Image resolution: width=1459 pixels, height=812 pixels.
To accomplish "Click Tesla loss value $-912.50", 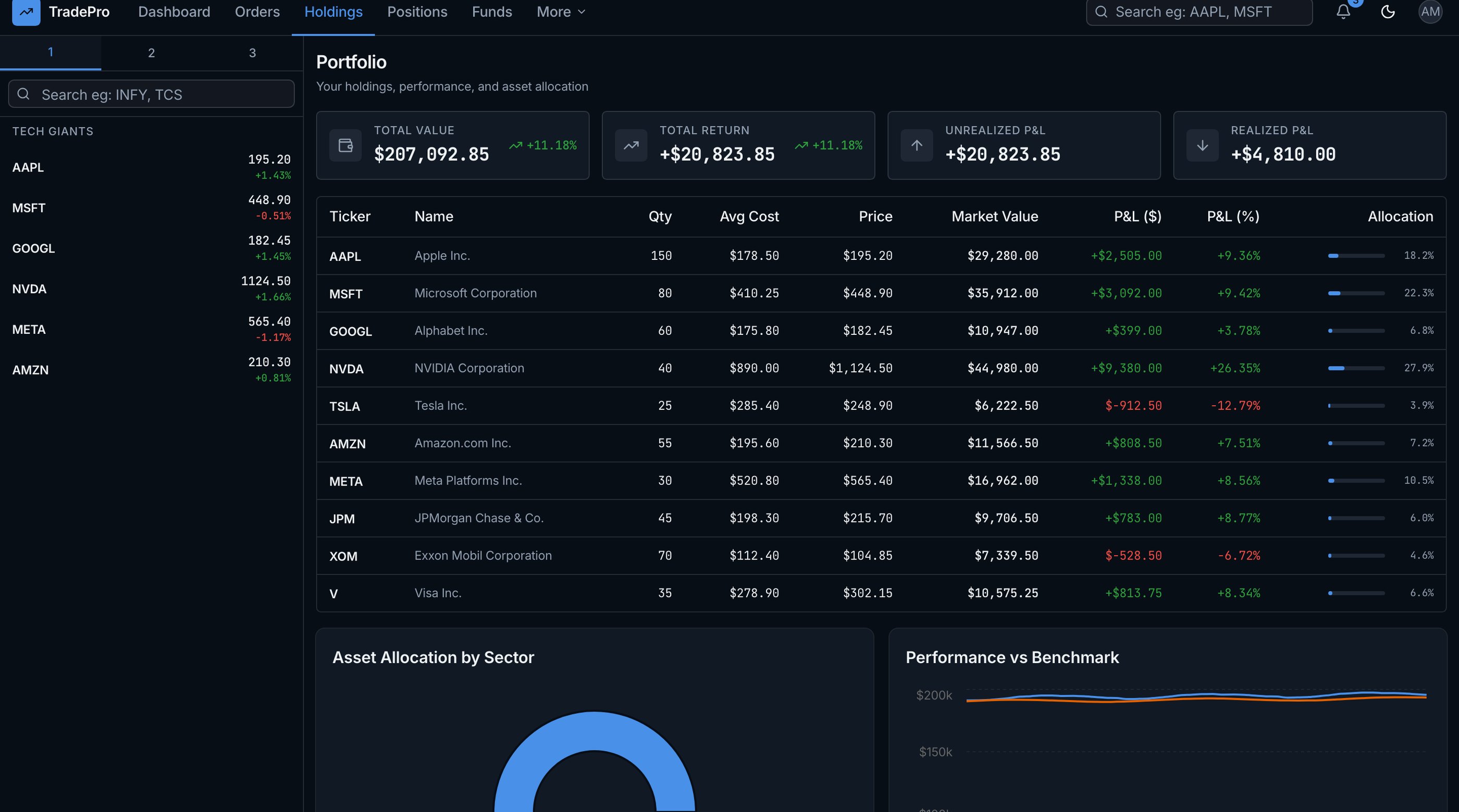I will point(1133,405).
